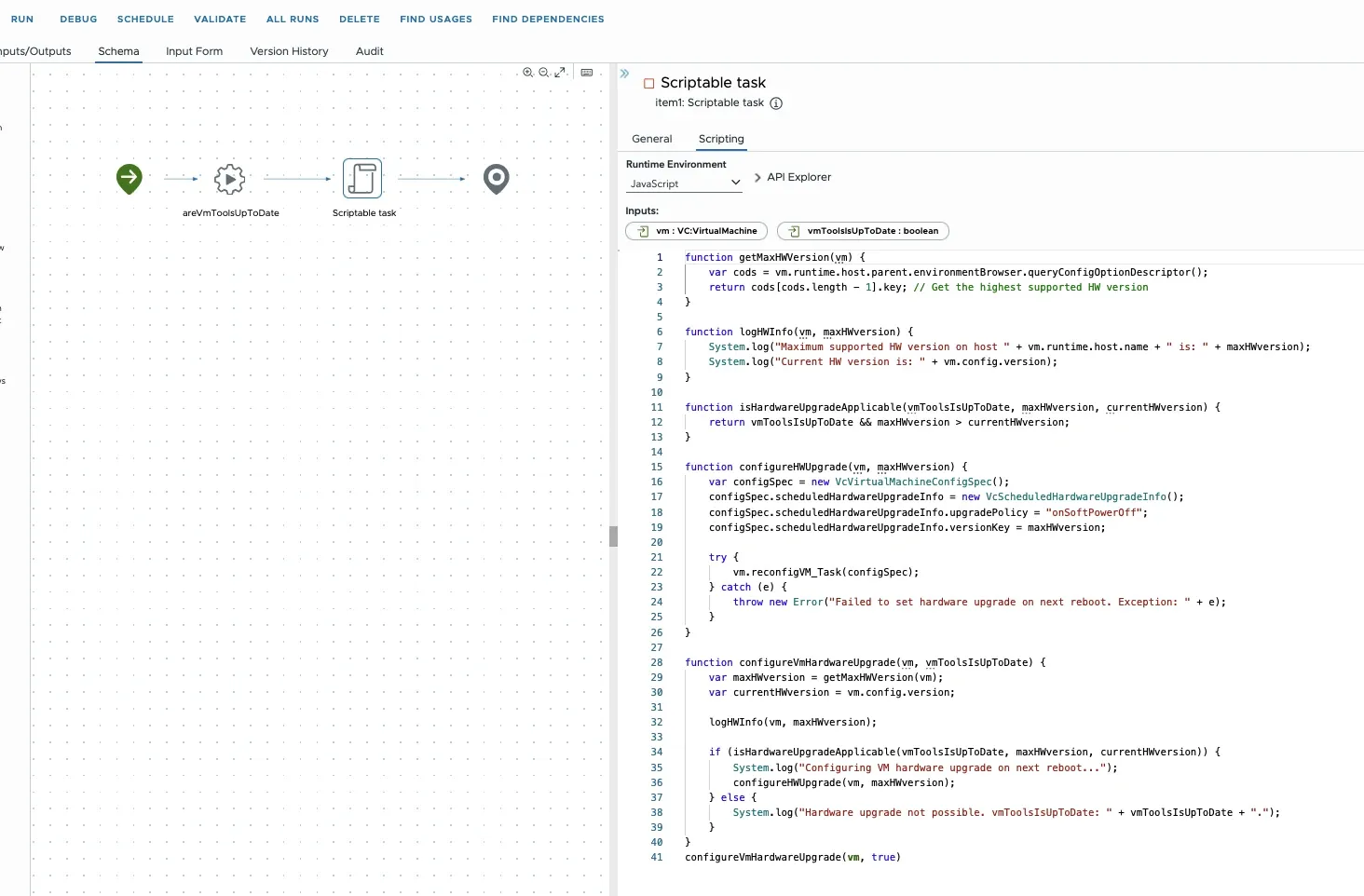
Task: Select the green start node in schema
Action: (x=130, y=178)
